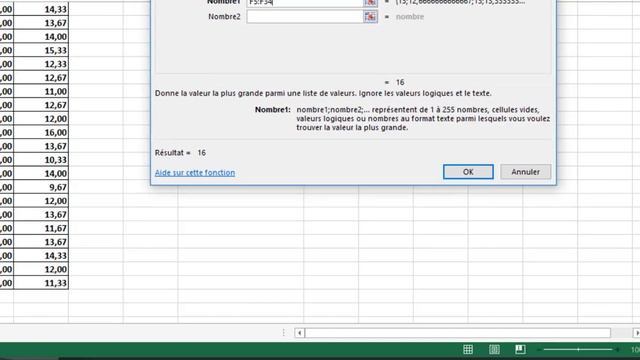Click horizontal scrollbar left arrow
The image size is (640, 360).
[300, 333]
